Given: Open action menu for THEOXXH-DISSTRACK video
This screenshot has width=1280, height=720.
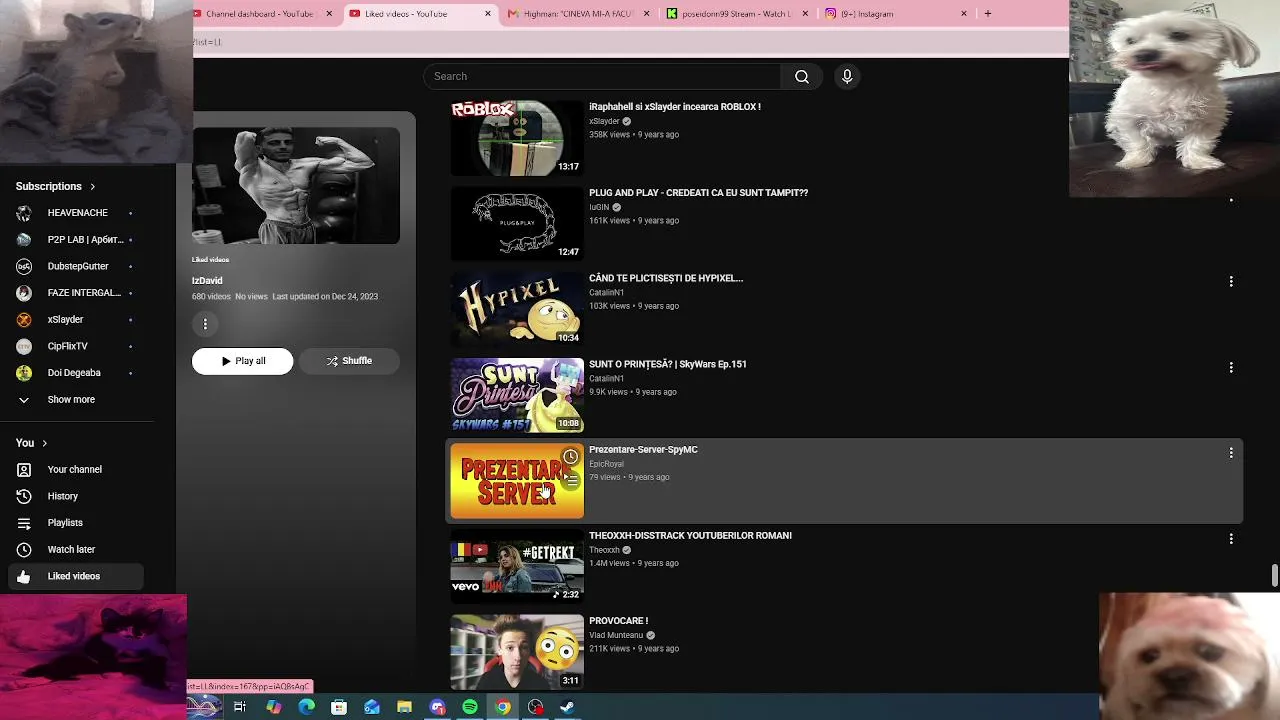Looking at the screenshot, I should 1231,539.
